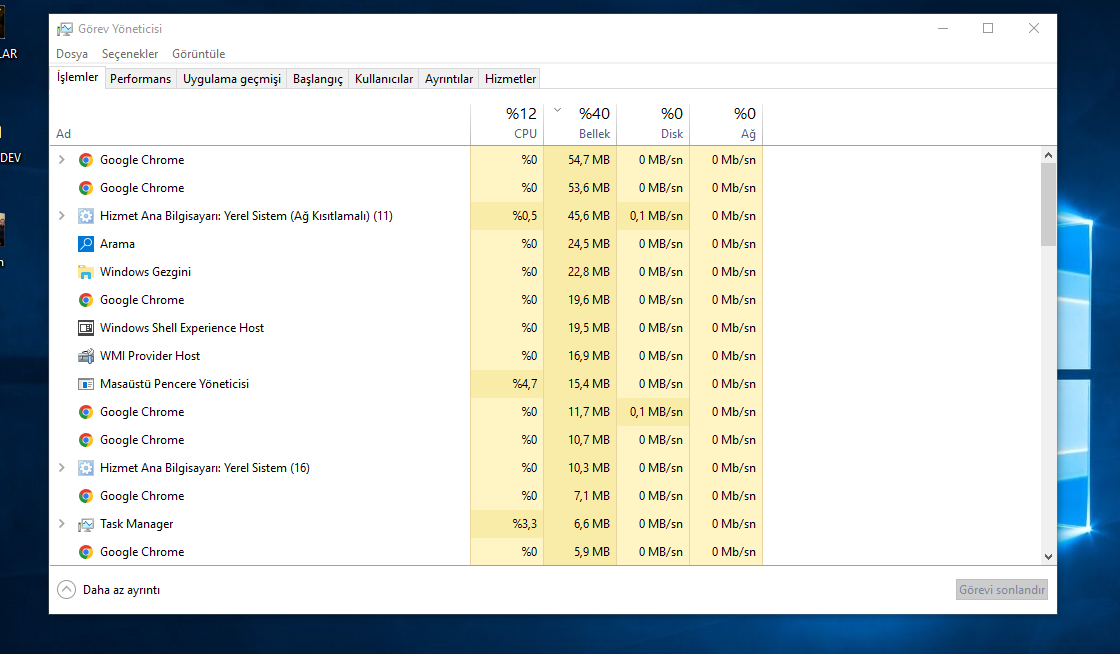Switch to the Performans tab
Image resolution: width=1120 pixels, height=654 pixels.
[x=141, y=79]
